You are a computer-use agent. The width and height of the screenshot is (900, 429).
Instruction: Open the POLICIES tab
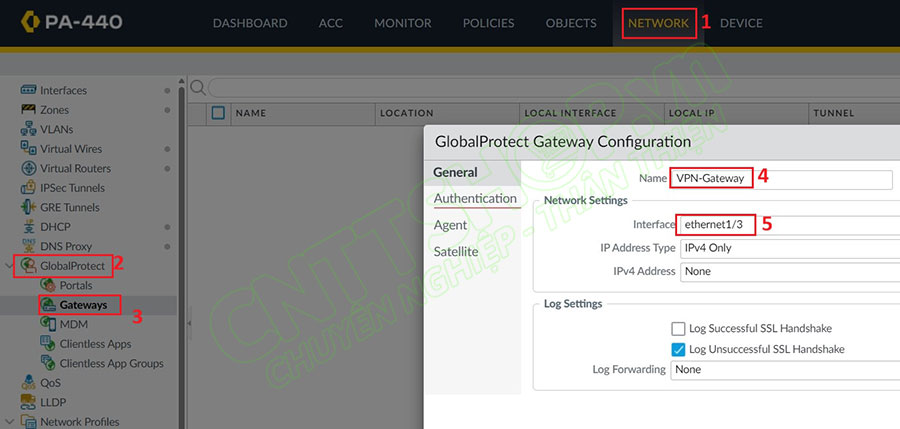click(x=488, y=23)
